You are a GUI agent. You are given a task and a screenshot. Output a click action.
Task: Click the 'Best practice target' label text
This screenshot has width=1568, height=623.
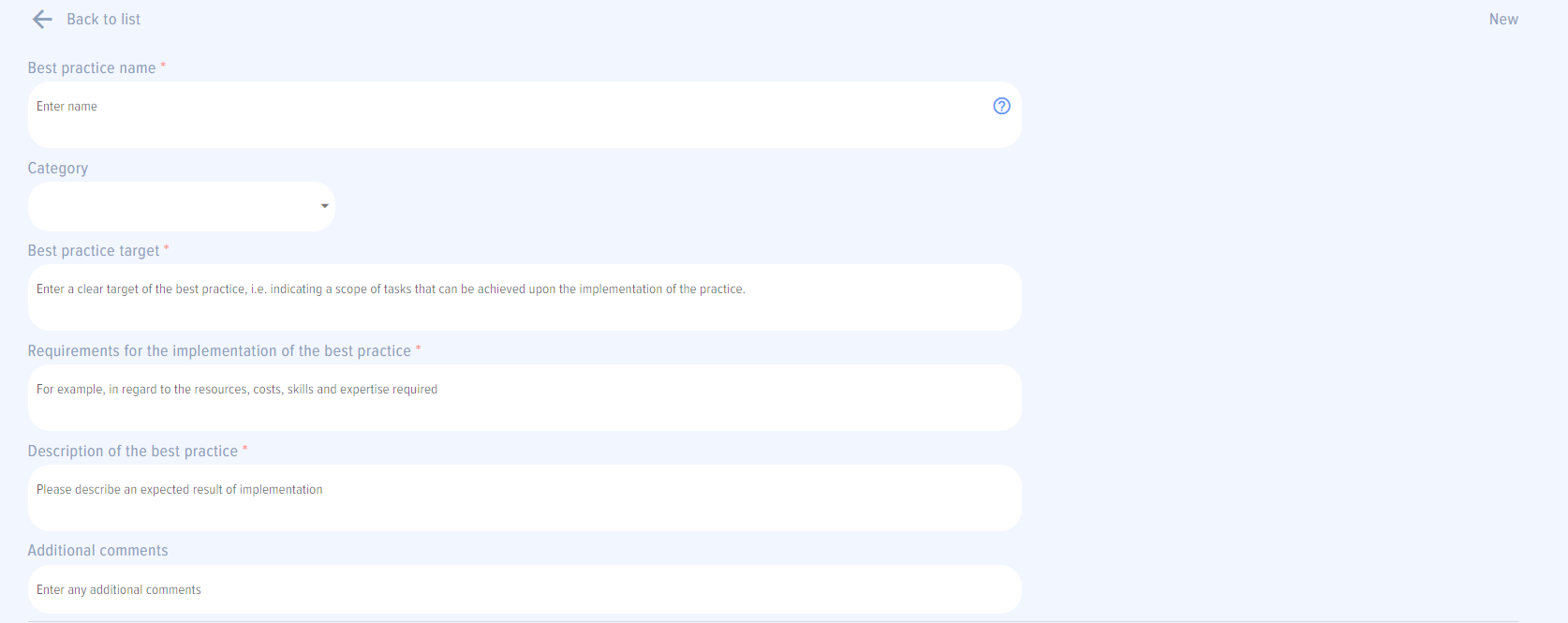tap(94, 251)
